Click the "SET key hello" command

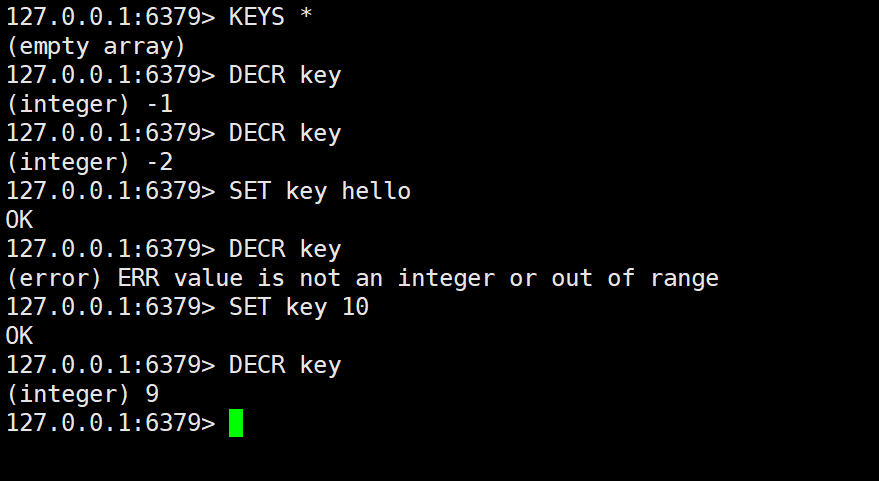[x=319, y=191]
